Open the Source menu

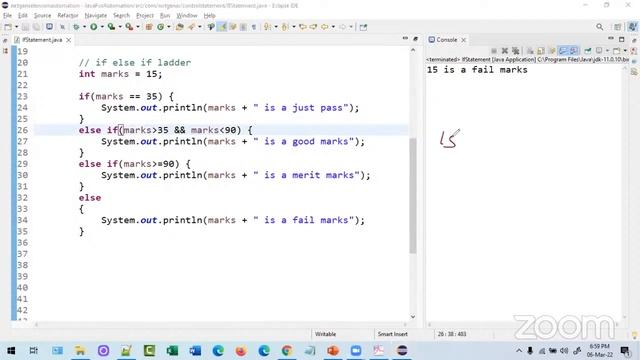(x=42, y=16)
